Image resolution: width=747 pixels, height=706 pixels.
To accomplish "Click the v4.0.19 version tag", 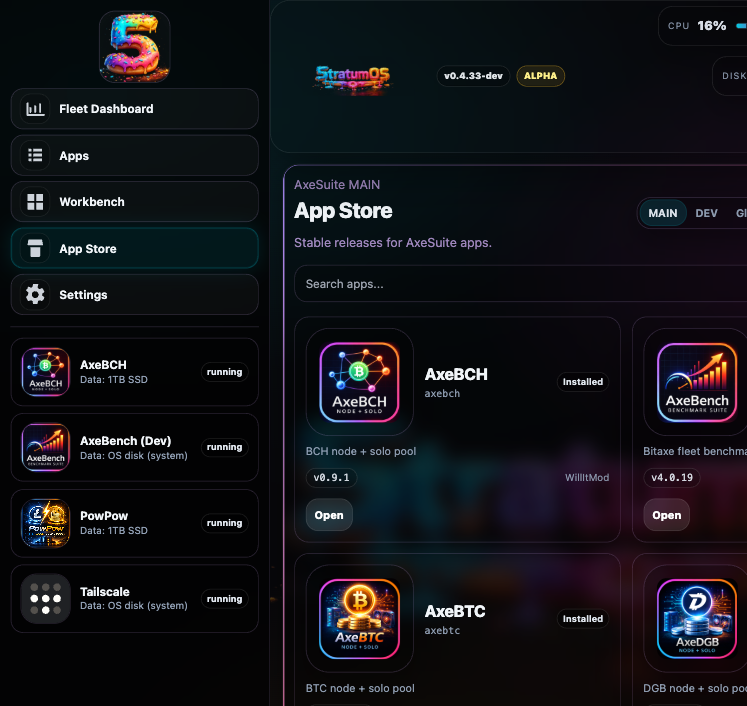I will click(x=672, y=477).
